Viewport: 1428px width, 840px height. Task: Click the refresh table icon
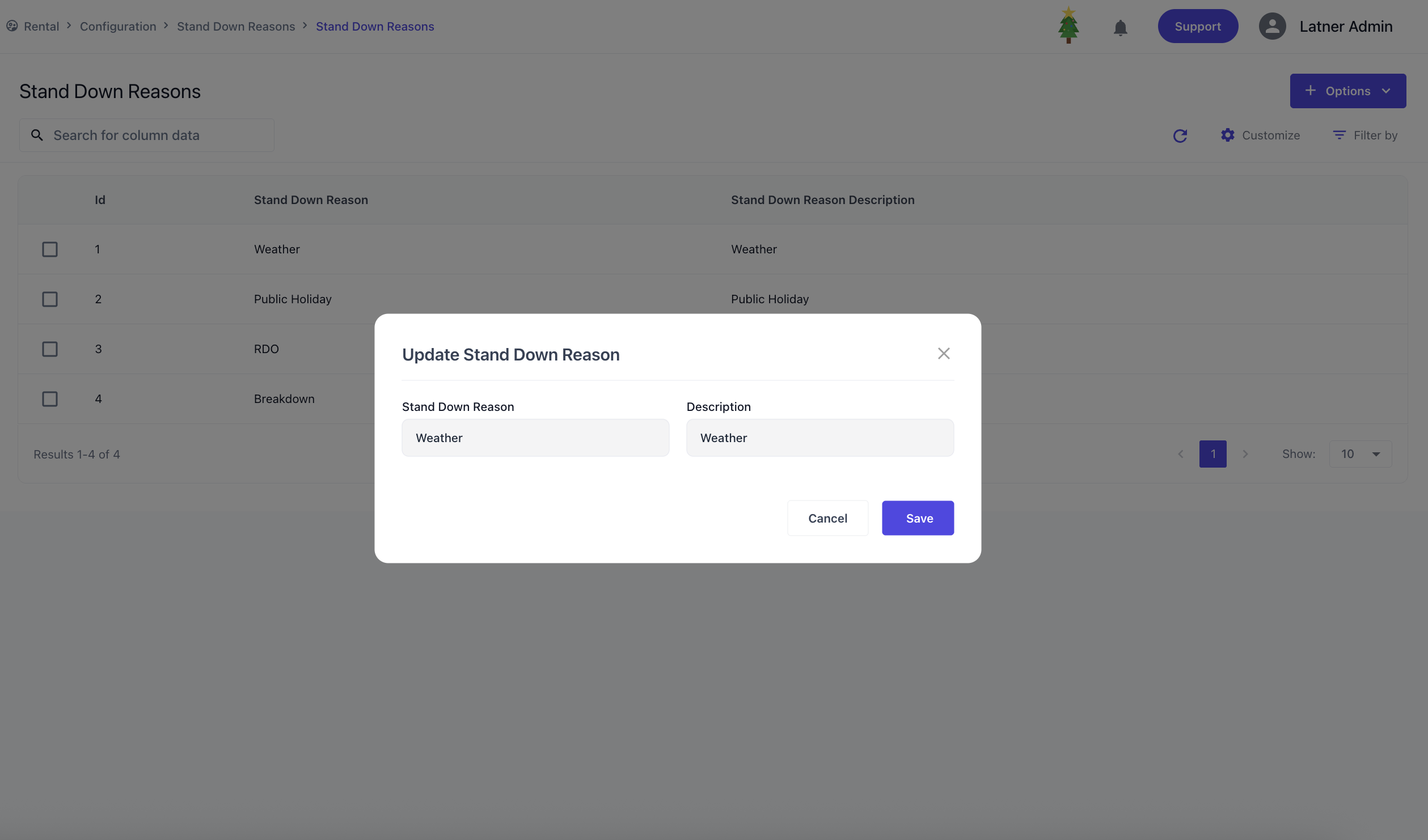(x=1180, y=135)
